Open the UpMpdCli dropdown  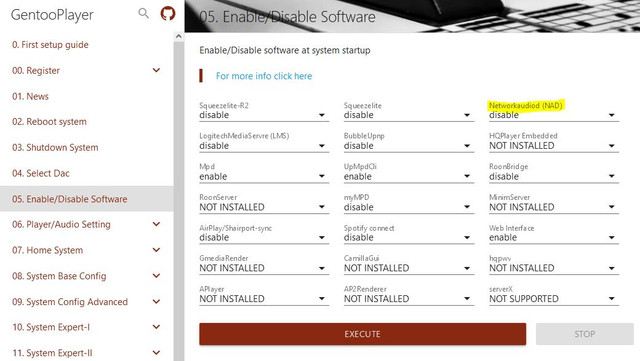click(409, 176)
